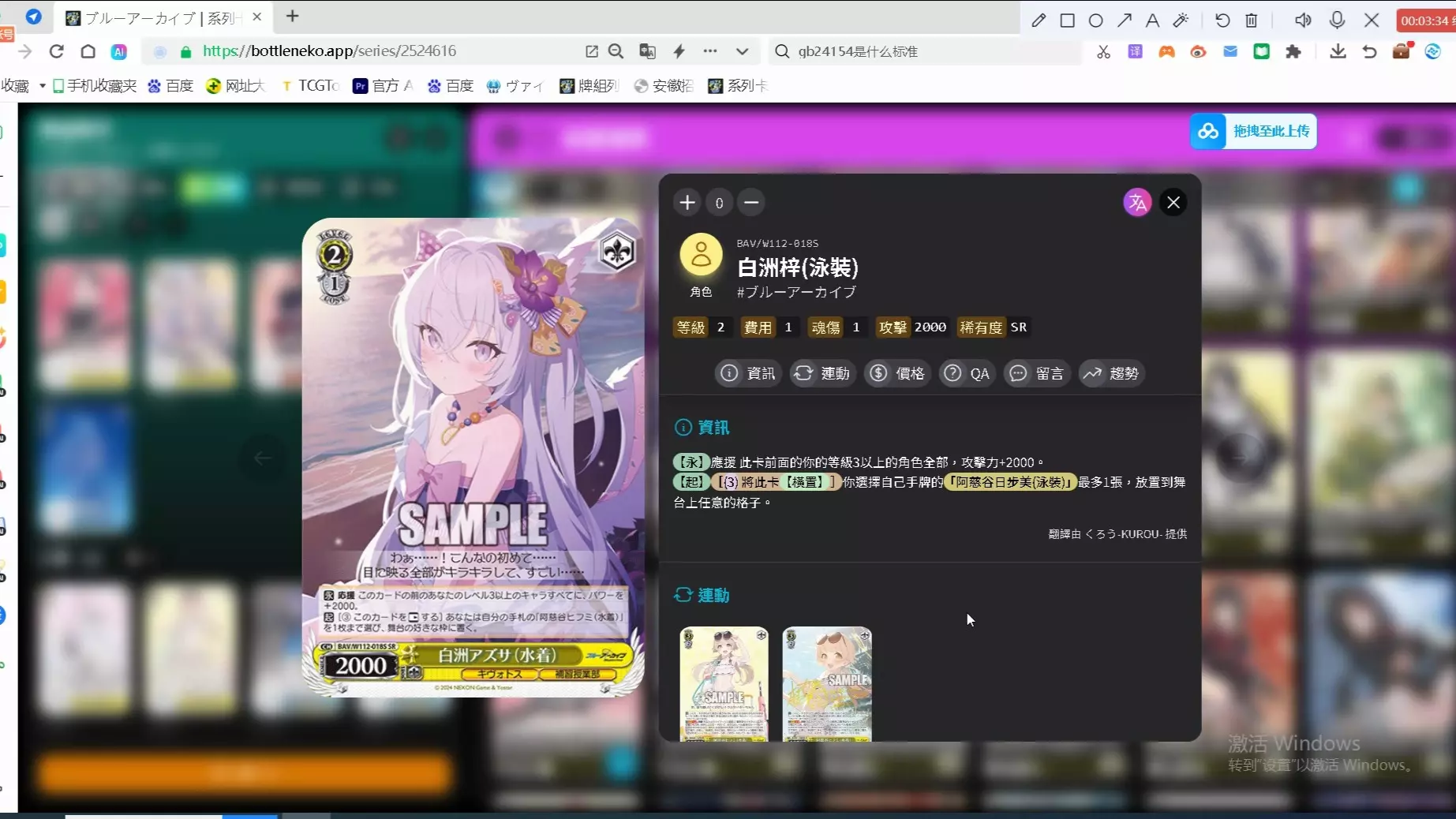This screenshot has width=1456, height=819.
Task: Expand the address bar dropdown chevron
Action: (742, 51)
